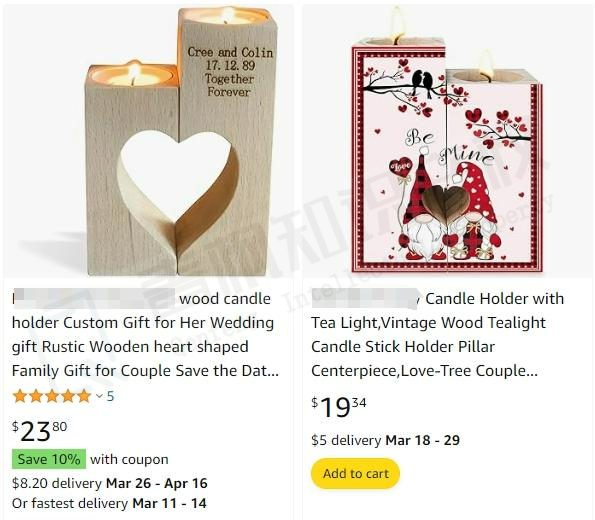This screenshot has height=520, width=595.
Task: Click the Love heart balloon on gnome
Action: pos(401,167)
